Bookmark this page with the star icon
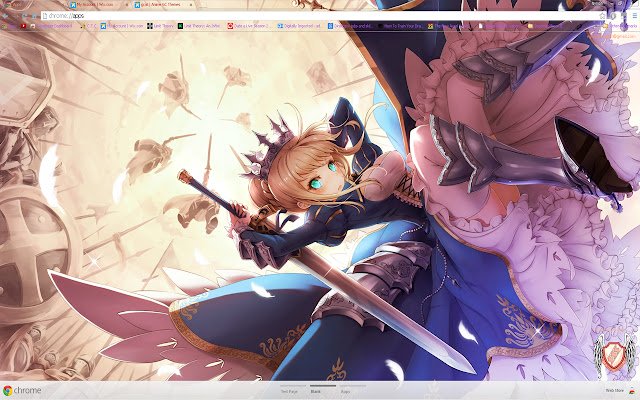The image size is (640, 400). coord(602,16)
